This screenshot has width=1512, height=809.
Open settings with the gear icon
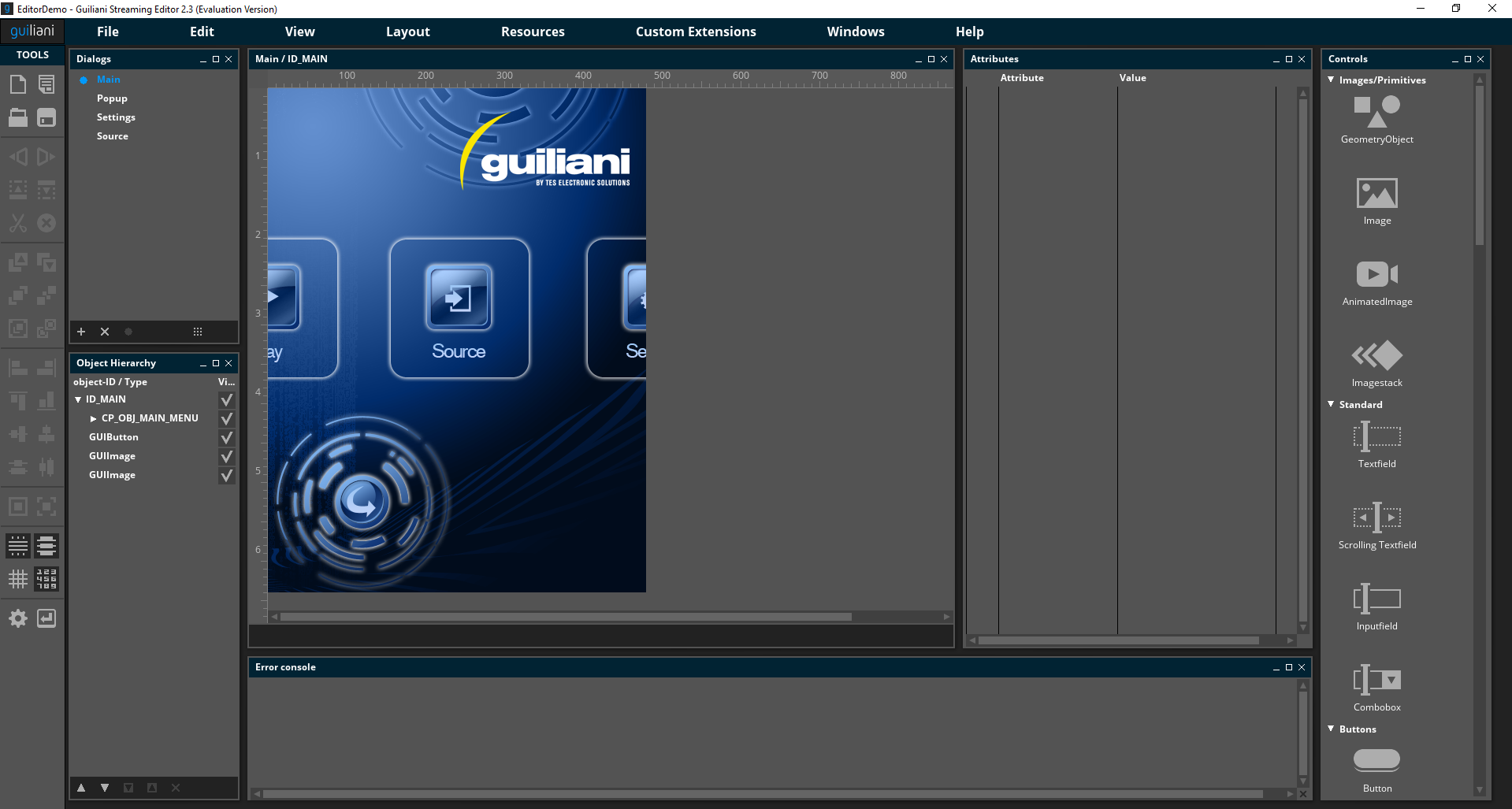pos(18,618)
